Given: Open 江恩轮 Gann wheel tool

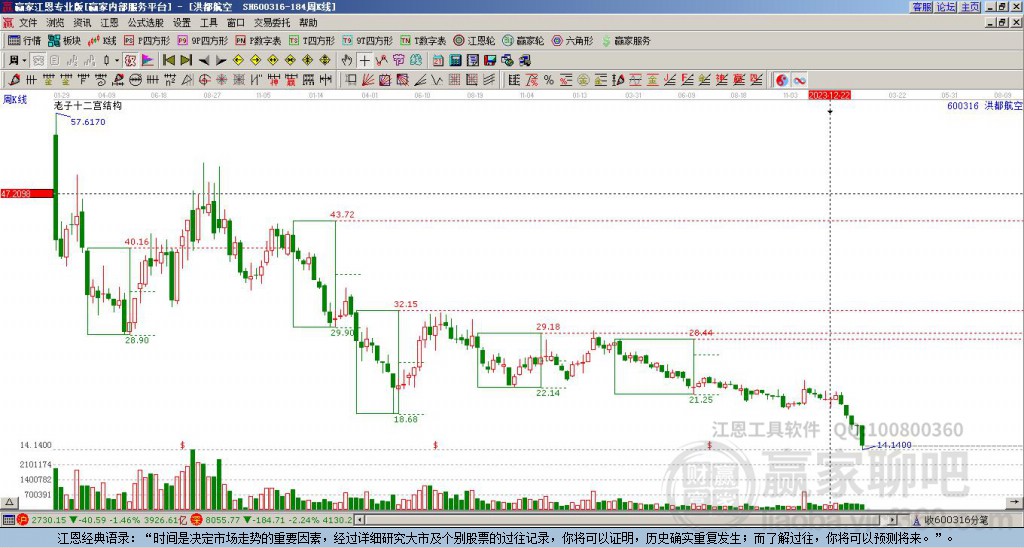Looking at the screenshot, I should pos(474,40).
